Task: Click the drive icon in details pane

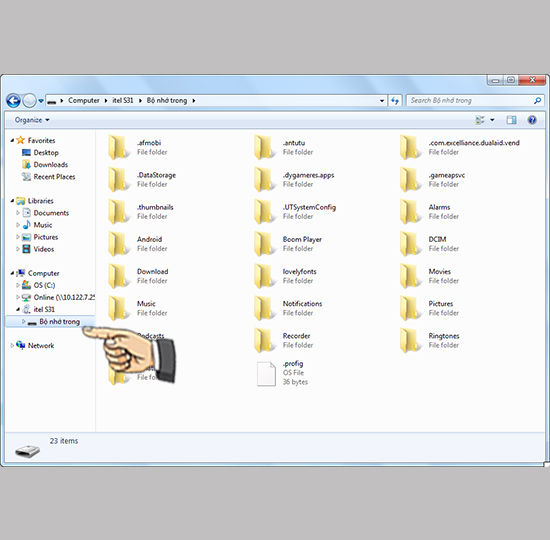Action: click(x=27, y=451)
